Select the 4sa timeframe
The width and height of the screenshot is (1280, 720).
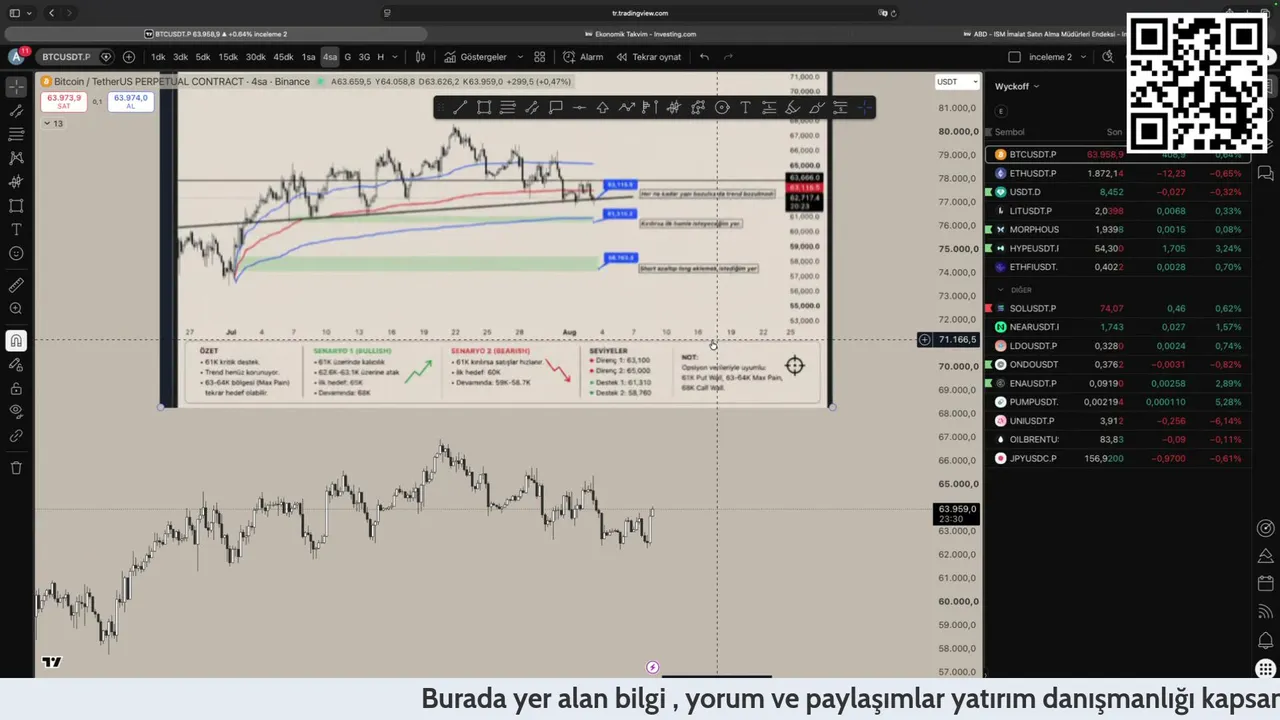point(330,57)
